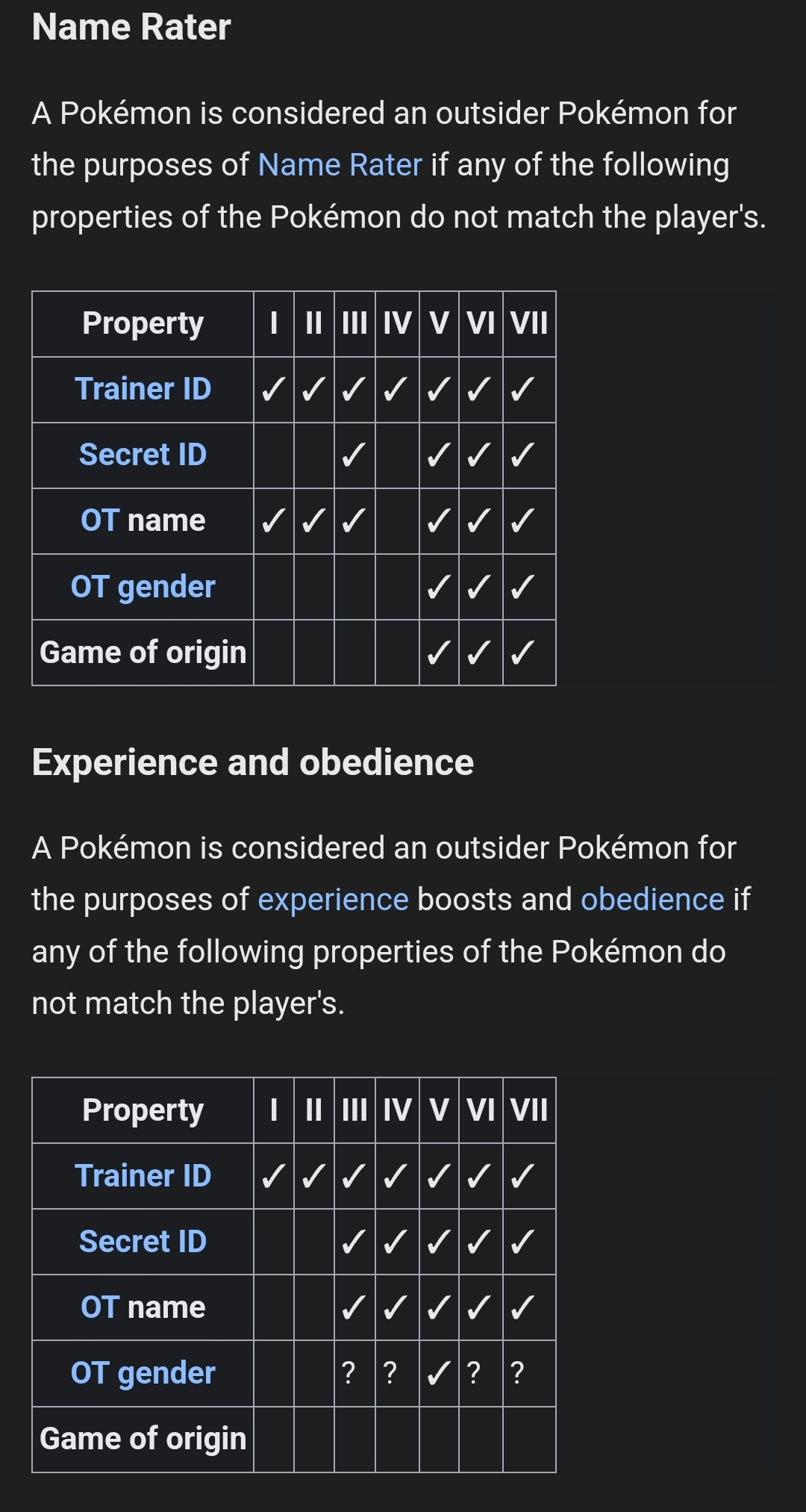Viewport: 806px width, 1512px height.
Task: Click Gen VII column header in Name Rater table
Action: click(x=529, y=324)
